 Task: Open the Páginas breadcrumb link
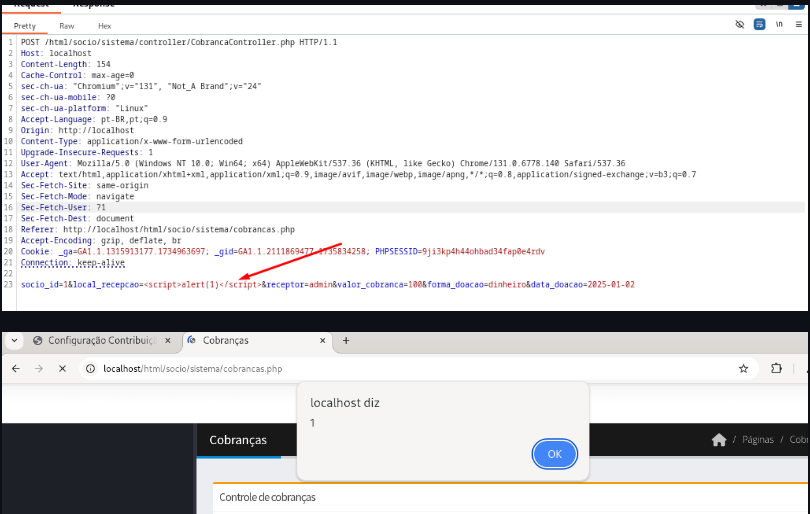[758, 440]
